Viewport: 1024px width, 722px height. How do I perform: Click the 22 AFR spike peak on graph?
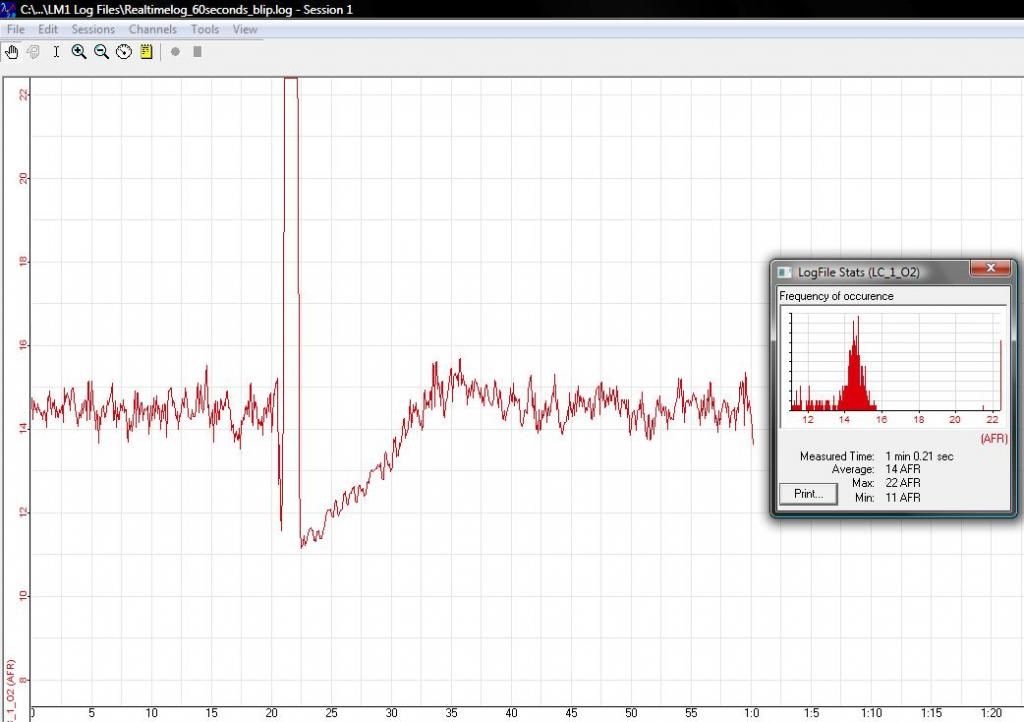tap(290, 79)
